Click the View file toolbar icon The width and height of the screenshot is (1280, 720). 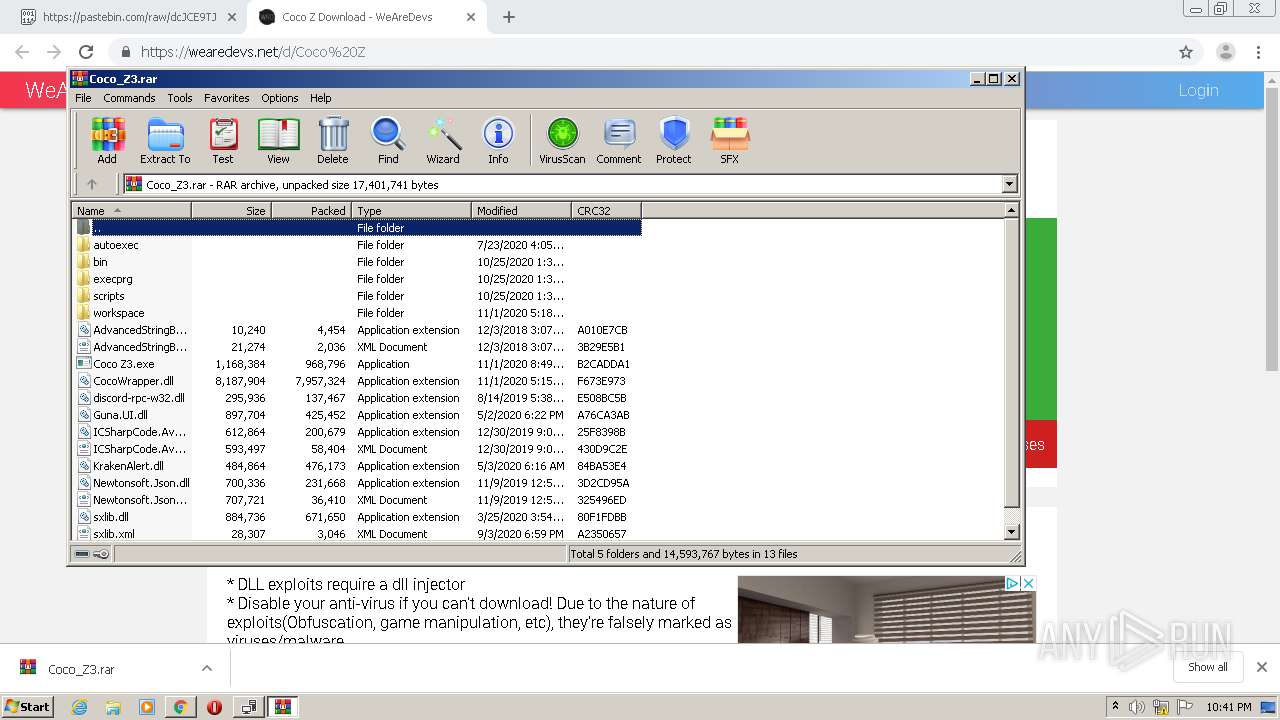[x=278, y=140]
